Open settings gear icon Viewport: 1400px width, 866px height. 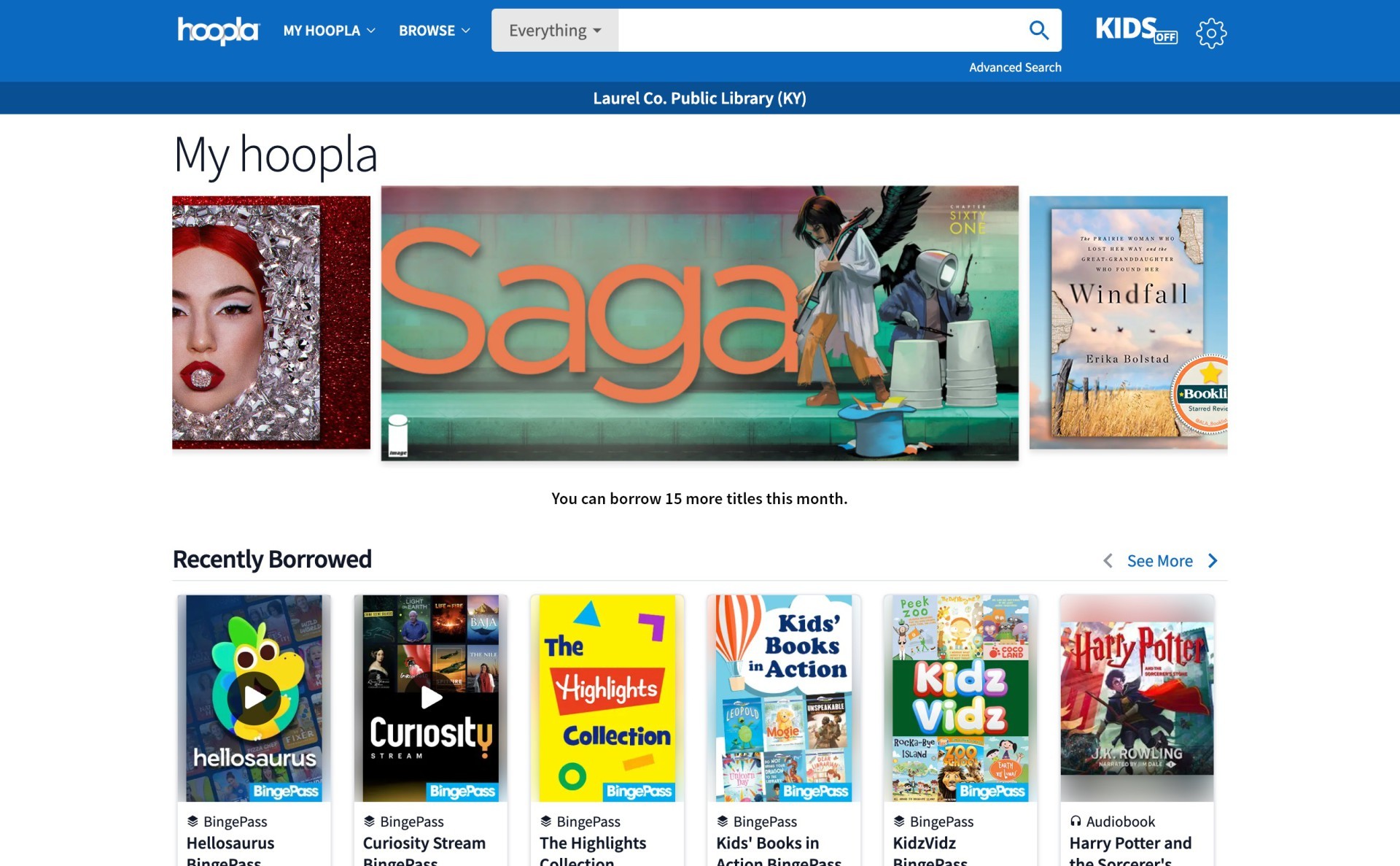point(1211,32)
